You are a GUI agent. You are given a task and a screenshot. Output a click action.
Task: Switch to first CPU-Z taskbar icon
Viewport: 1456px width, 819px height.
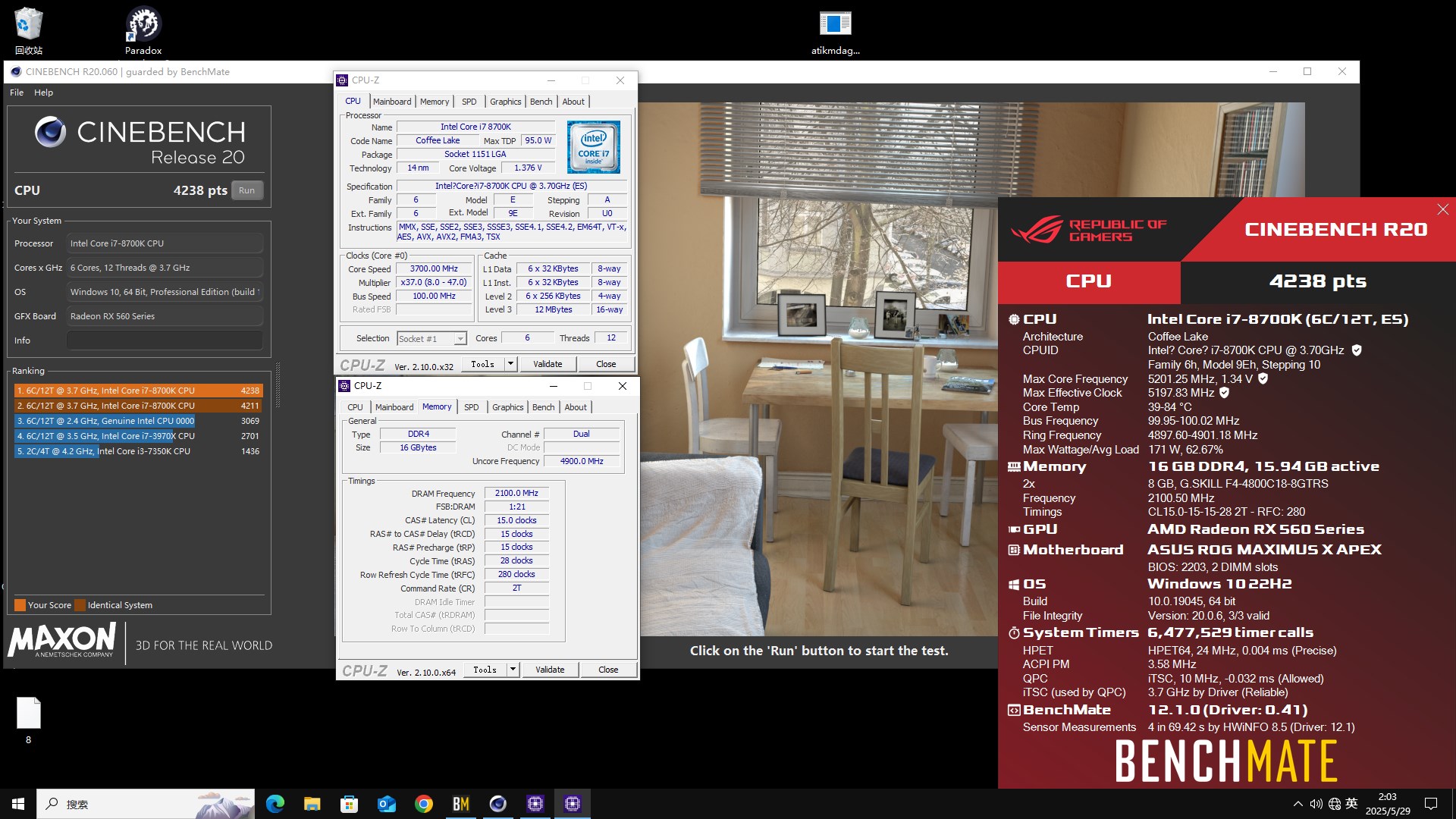535,804
